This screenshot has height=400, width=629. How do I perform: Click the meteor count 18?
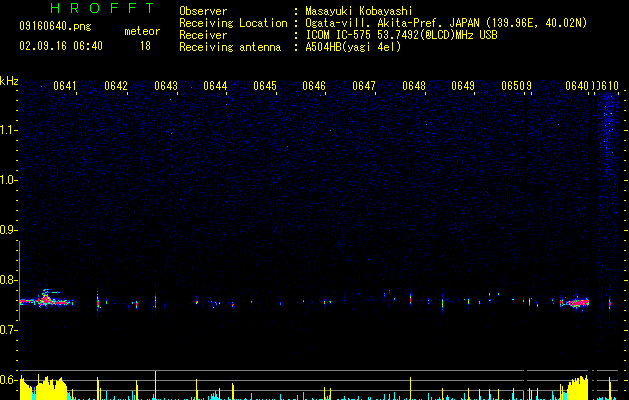tap(145, 46)
